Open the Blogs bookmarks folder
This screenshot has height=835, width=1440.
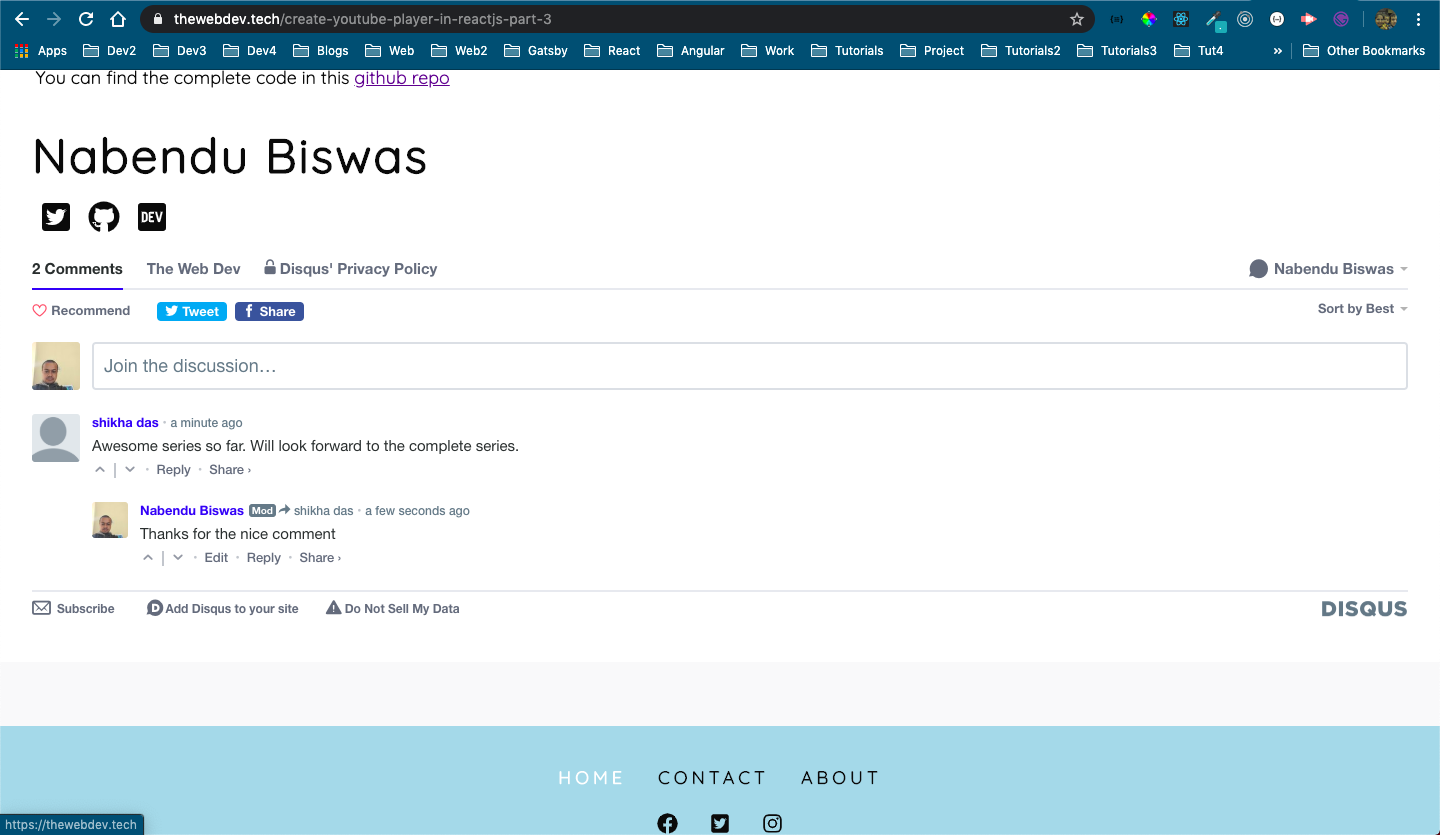click(320, 50)
